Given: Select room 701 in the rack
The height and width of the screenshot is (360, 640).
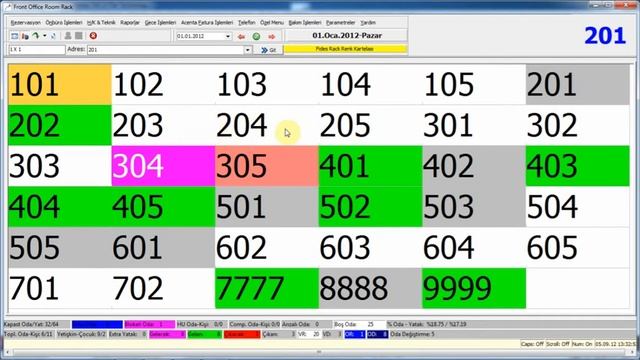Looking at the screenshot, I should tap(60, 288).
